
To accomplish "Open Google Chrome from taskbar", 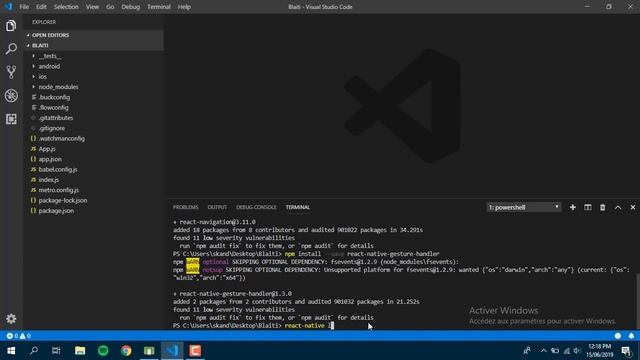I will pos(126,351).
